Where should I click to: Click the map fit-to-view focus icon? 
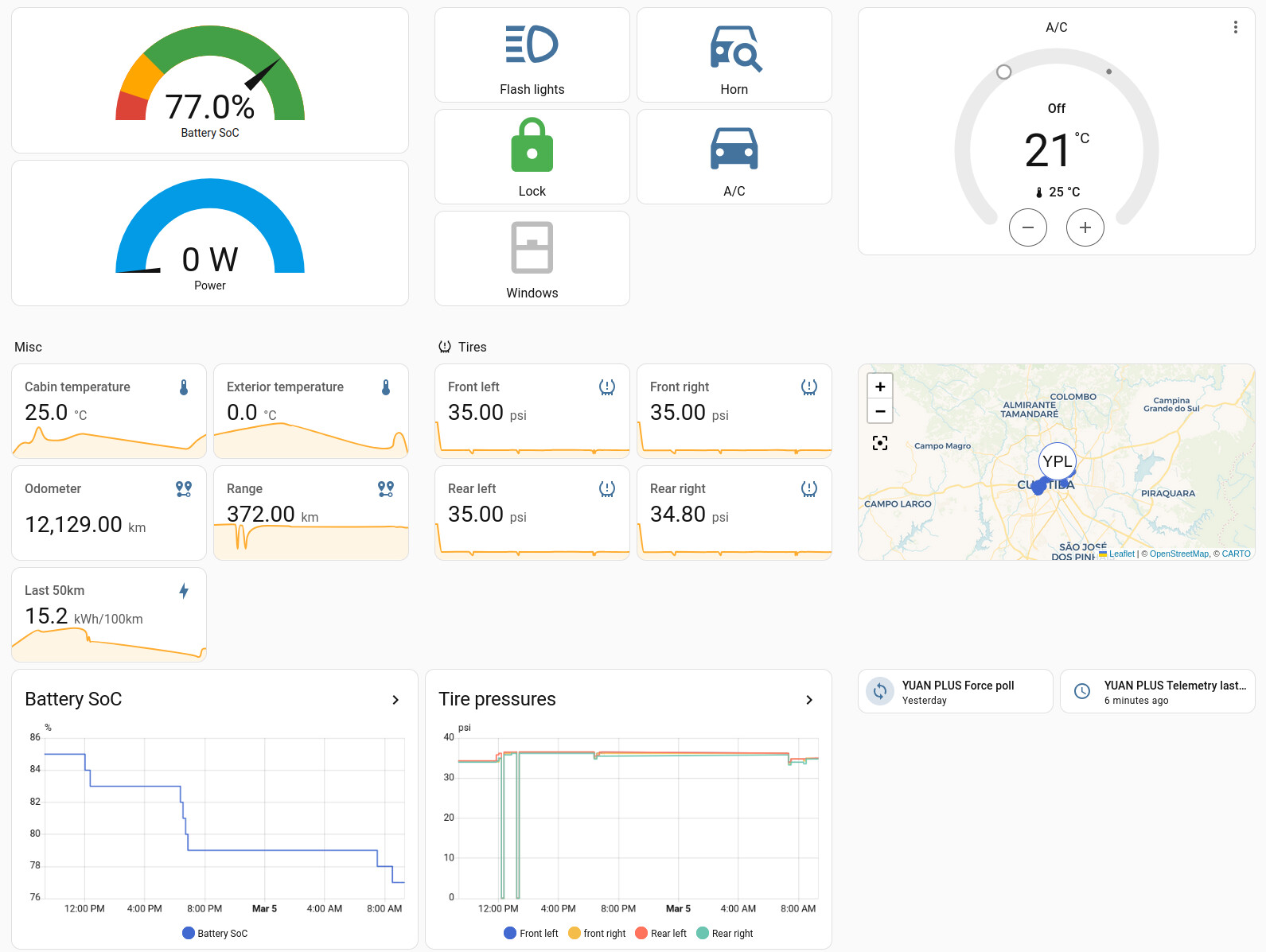[880, 443]
